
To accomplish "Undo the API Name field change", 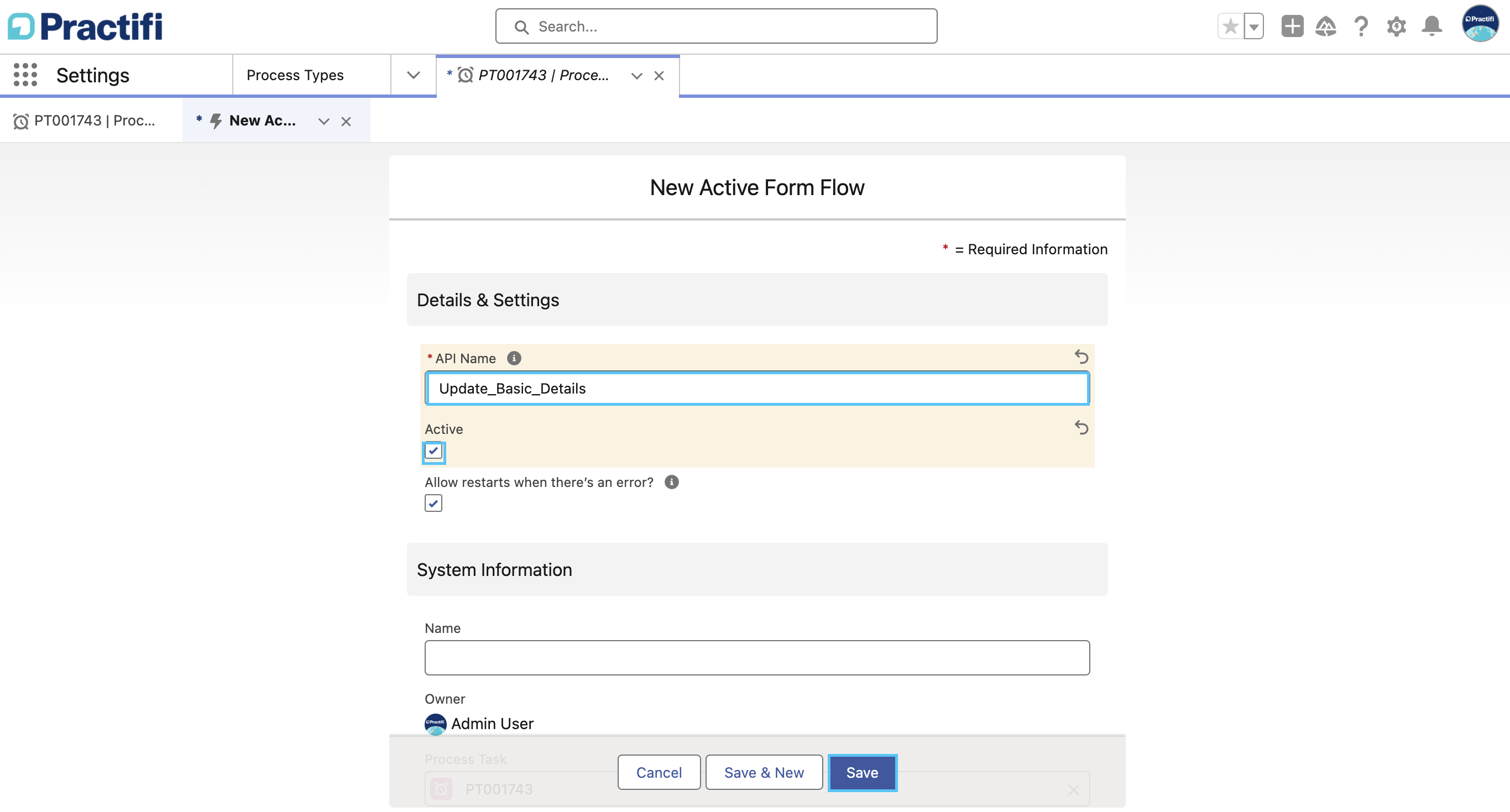I will [x=1081, y=357].
